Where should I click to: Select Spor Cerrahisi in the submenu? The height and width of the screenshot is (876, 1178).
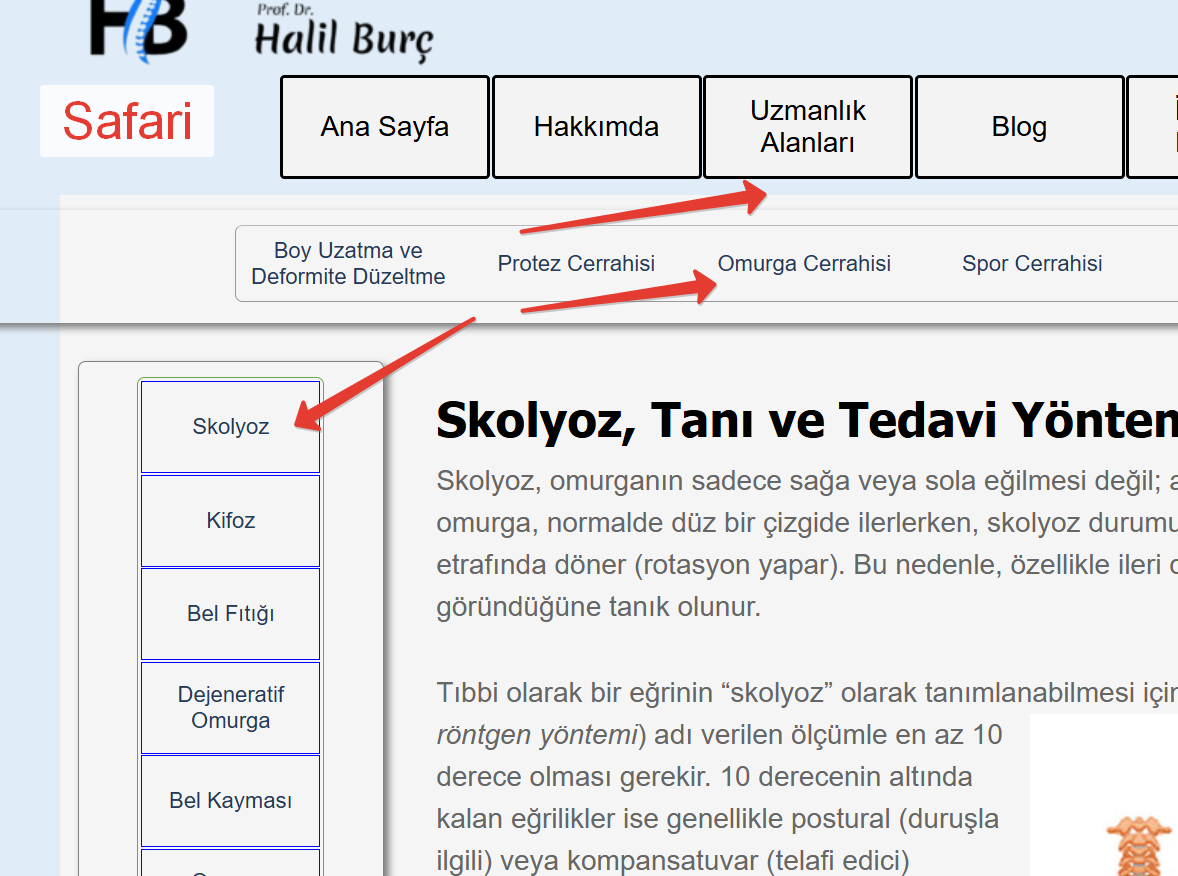point(1032,264)
